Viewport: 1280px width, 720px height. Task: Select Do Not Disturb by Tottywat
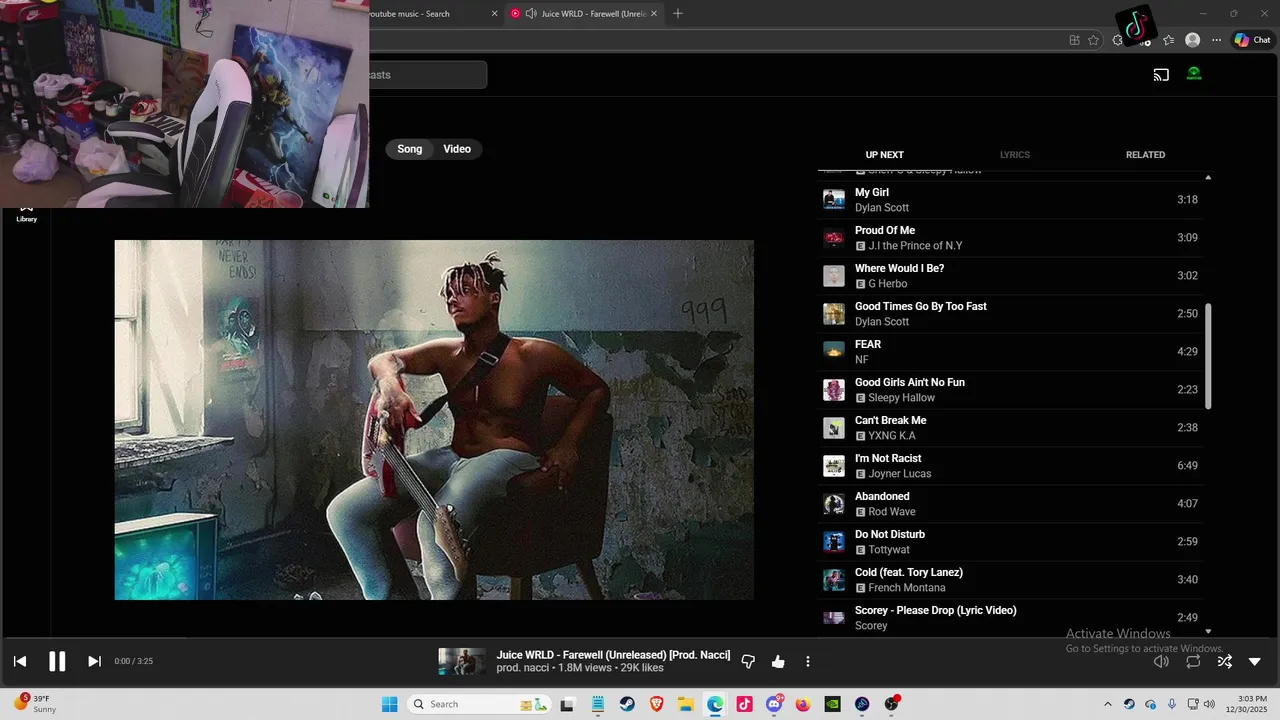click(x=1011, y=542)
